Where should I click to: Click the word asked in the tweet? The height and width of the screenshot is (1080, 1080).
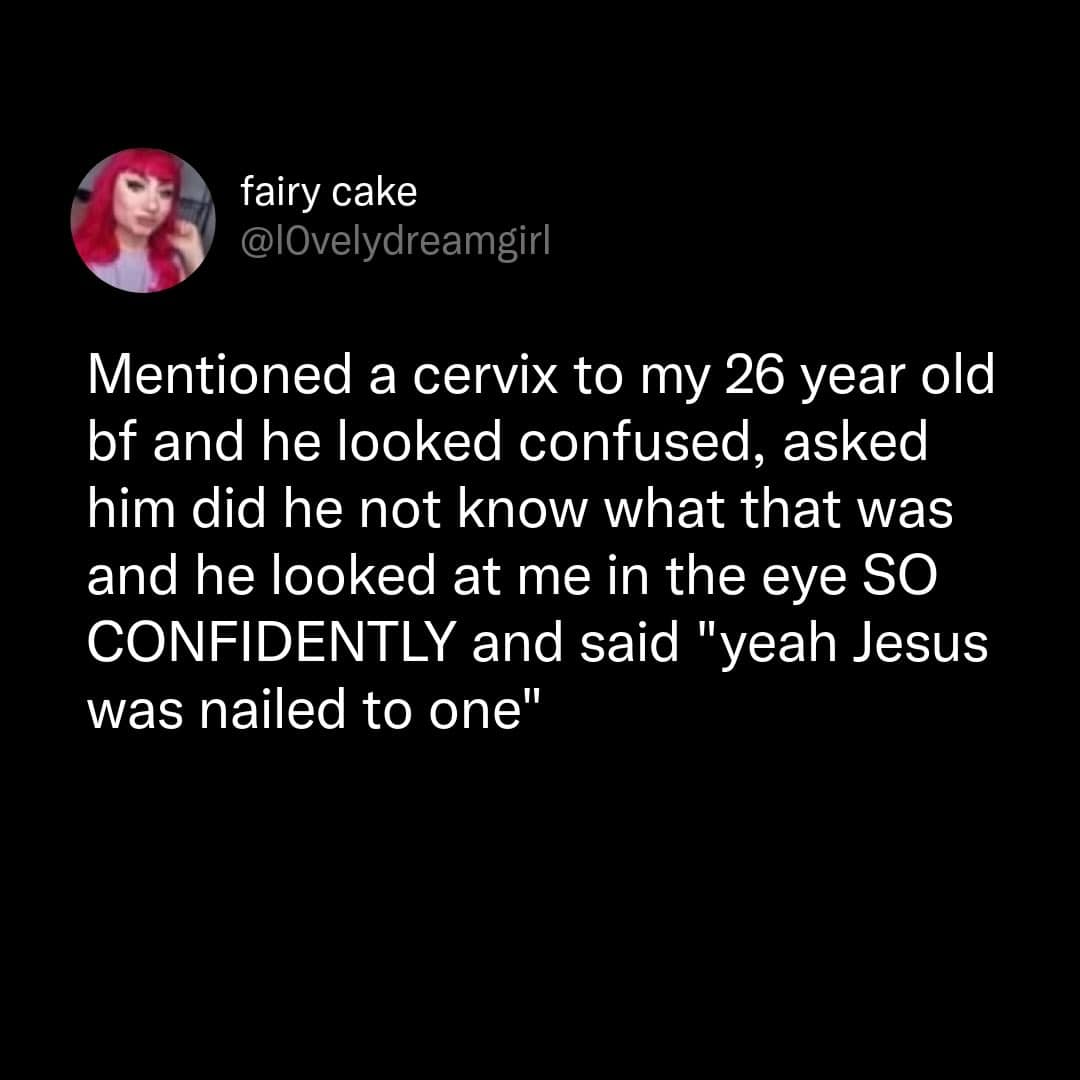click(855, 441)
